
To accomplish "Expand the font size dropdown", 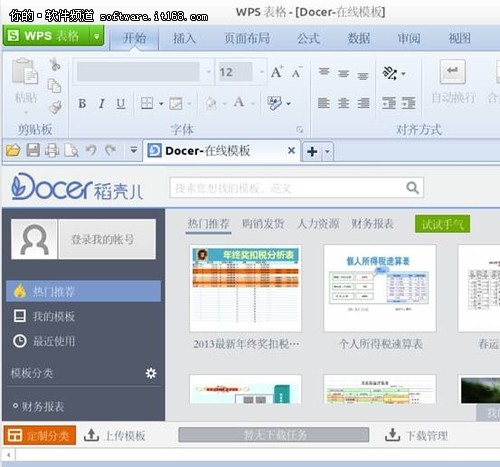I will (x=262, y=72).
